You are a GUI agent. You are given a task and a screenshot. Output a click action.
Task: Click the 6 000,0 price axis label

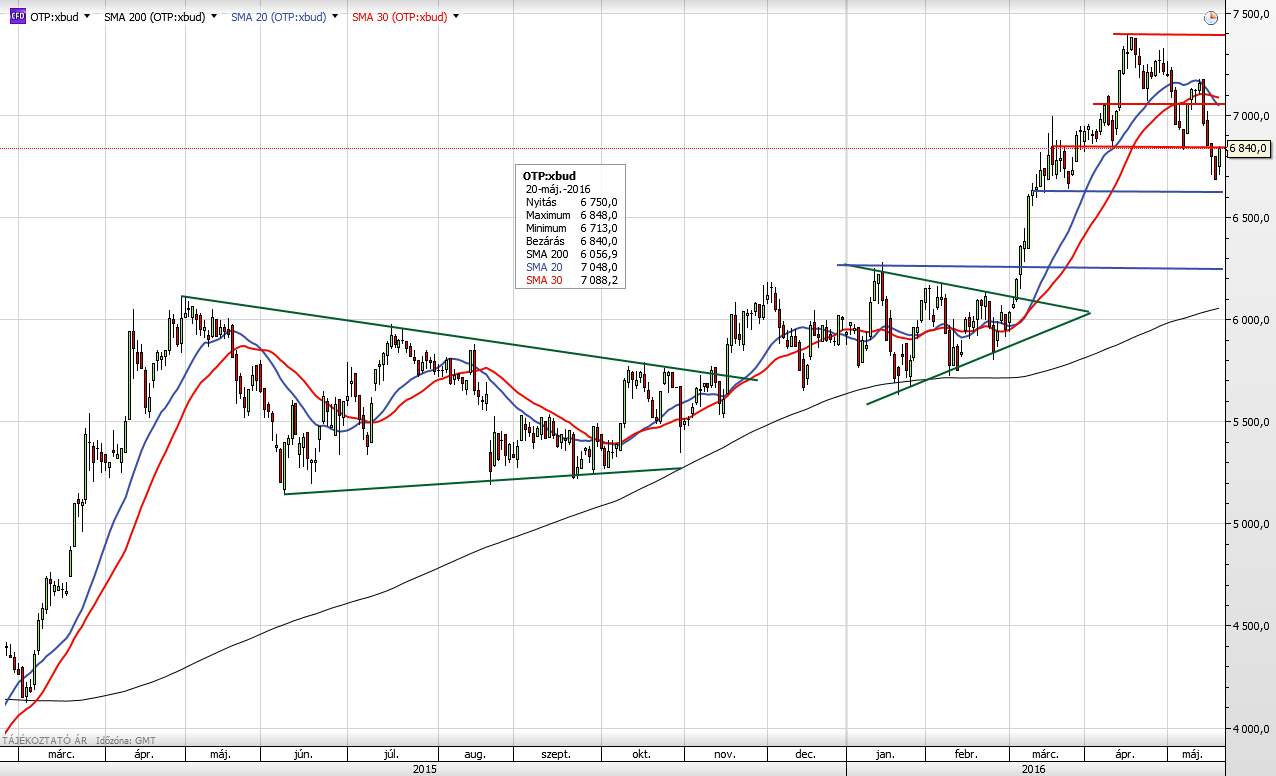pyautogui.click(x=1251, y=320)
